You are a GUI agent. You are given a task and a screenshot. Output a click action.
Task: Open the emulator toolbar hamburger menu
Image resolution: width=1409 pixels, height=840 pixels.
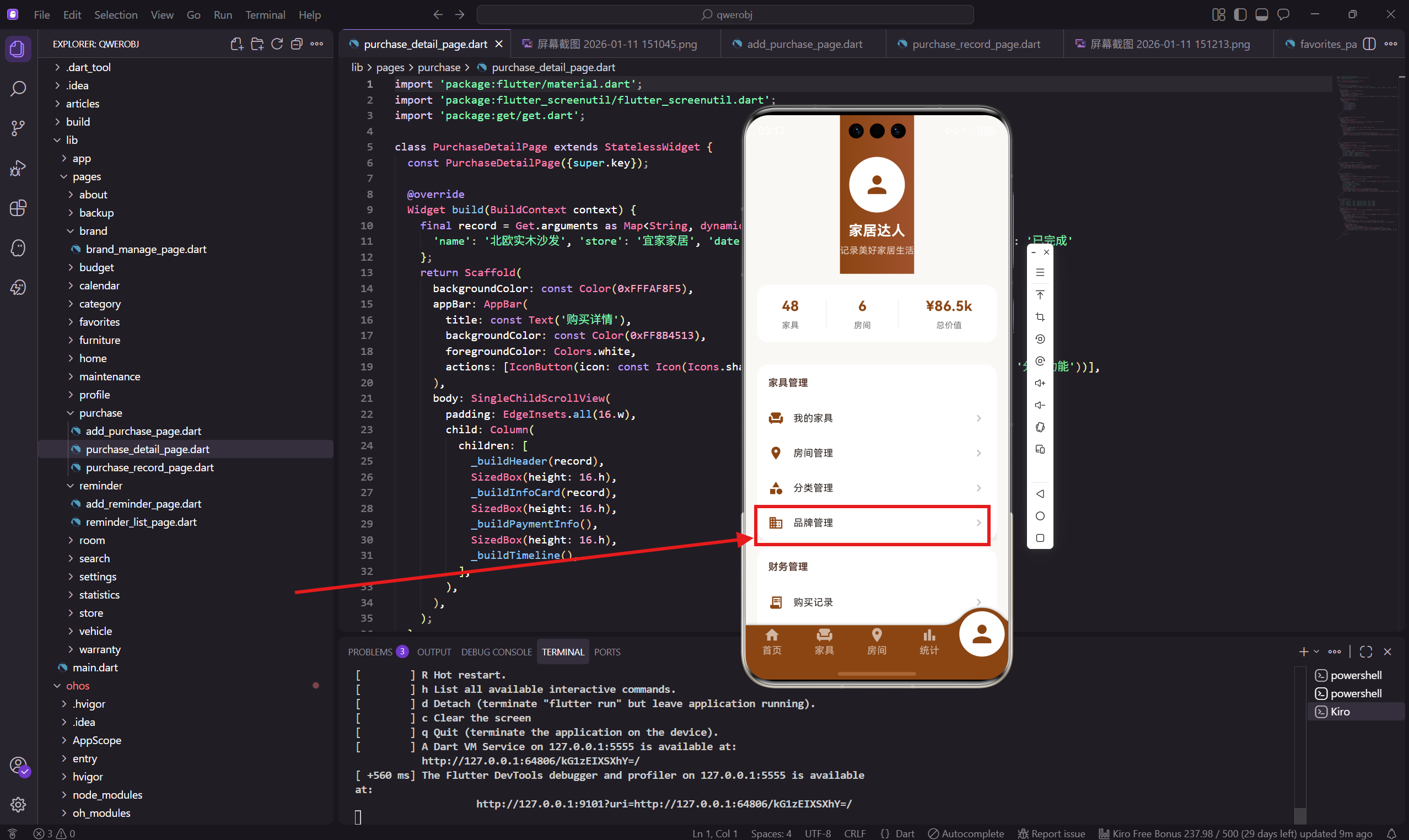pyautogui.click(x=1040, y=272)
